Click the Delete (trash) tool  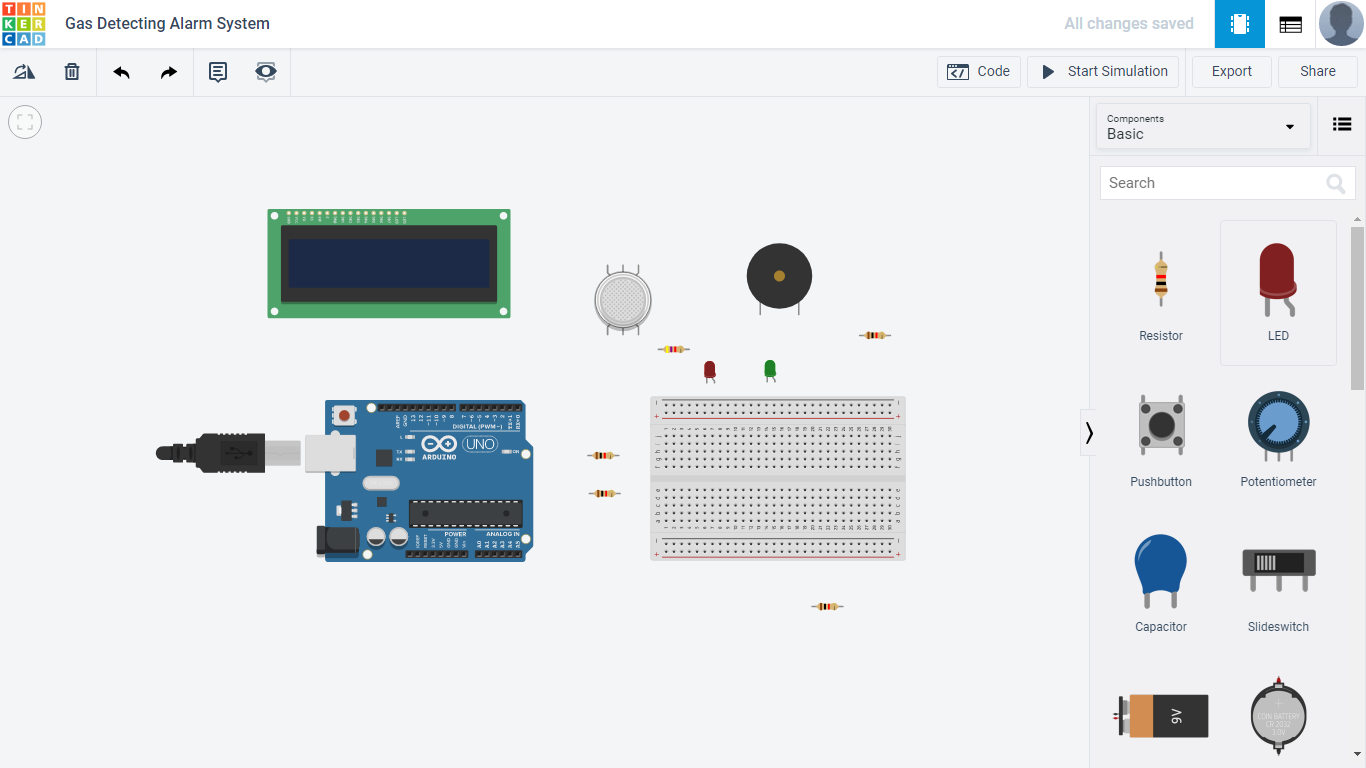71,71
